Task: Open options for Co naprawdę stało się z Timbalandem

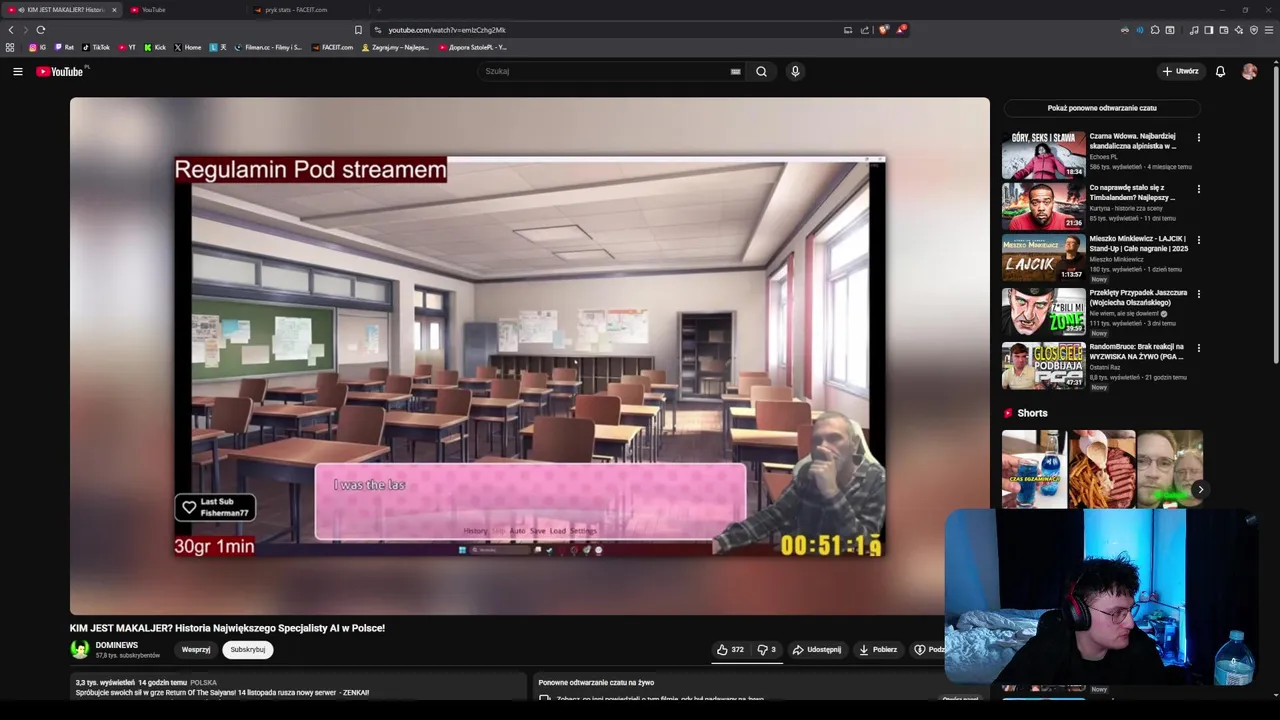Action: pos(1198,189)
